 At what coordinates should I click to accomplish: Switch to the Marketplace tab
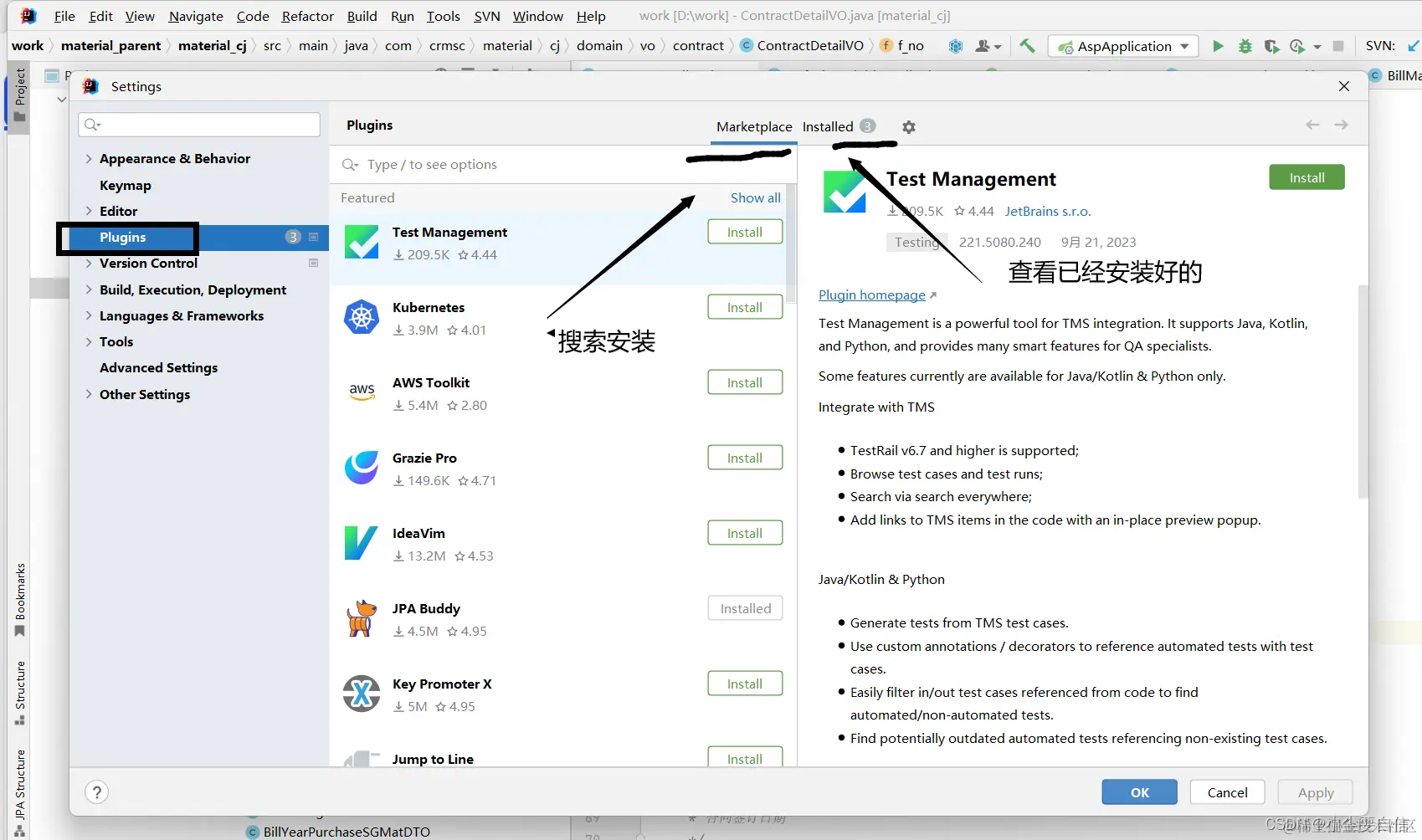[754, 126]
